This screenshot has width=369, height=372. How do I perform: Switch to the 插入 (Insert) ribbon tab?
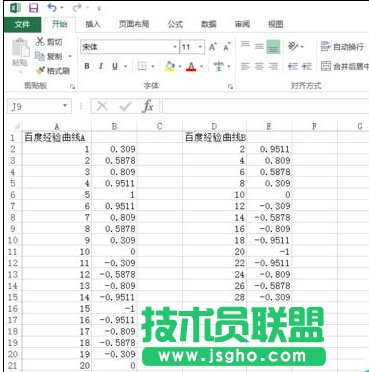point(93,24)
